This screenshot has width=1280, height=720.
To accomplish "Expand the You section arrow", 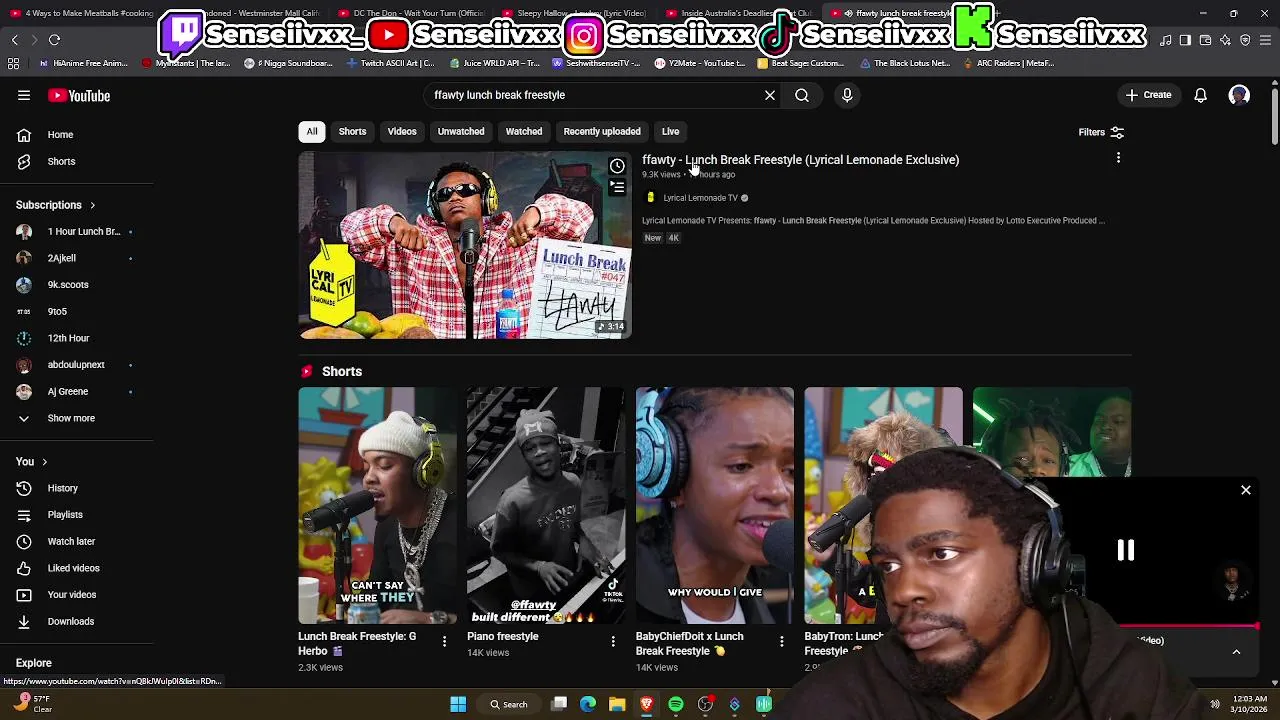I will (44, 462).
